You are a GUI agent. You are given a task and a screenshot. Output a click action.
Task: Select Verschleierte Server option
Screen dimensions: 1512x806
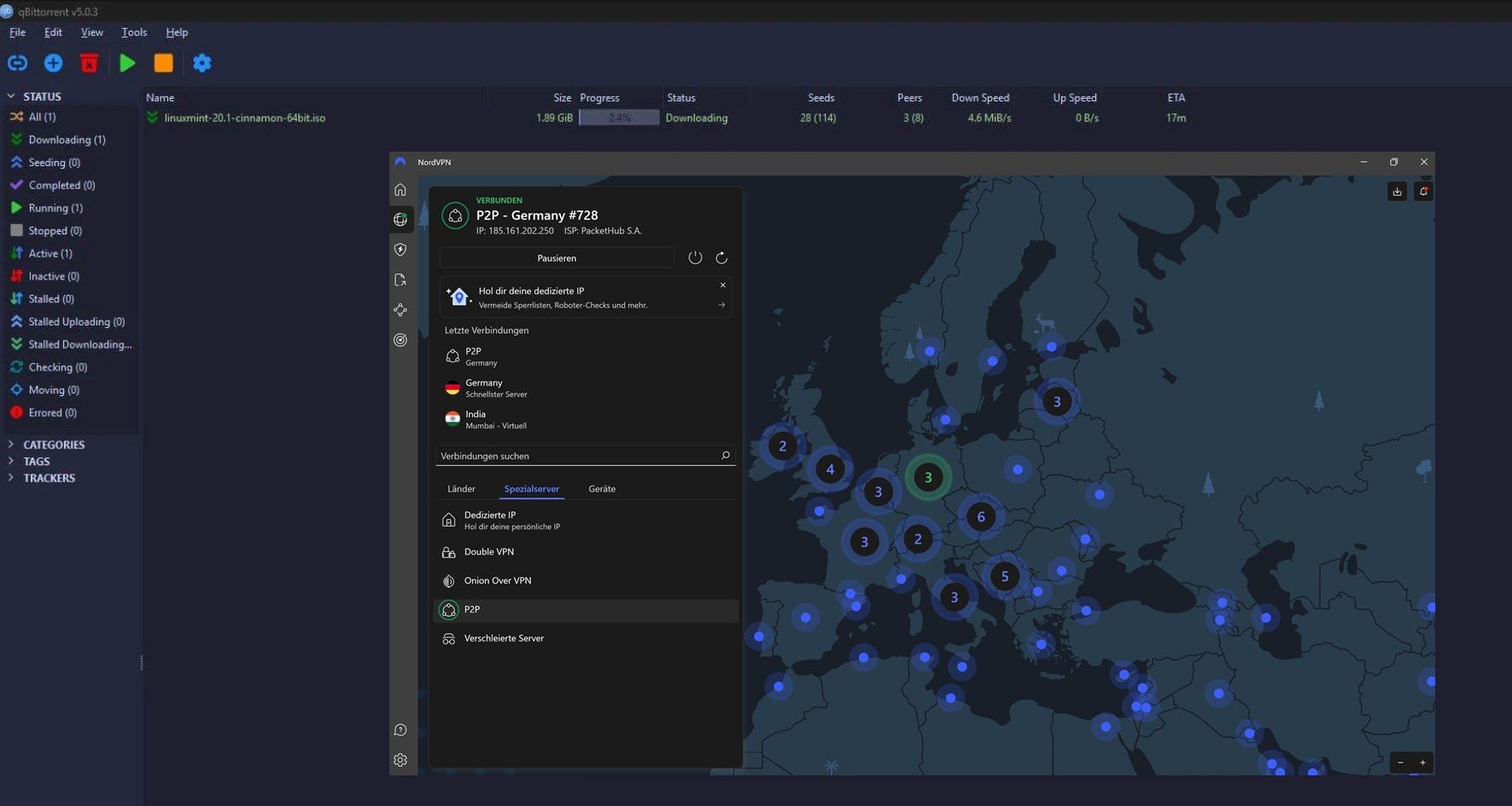click(x=586, y=639)
